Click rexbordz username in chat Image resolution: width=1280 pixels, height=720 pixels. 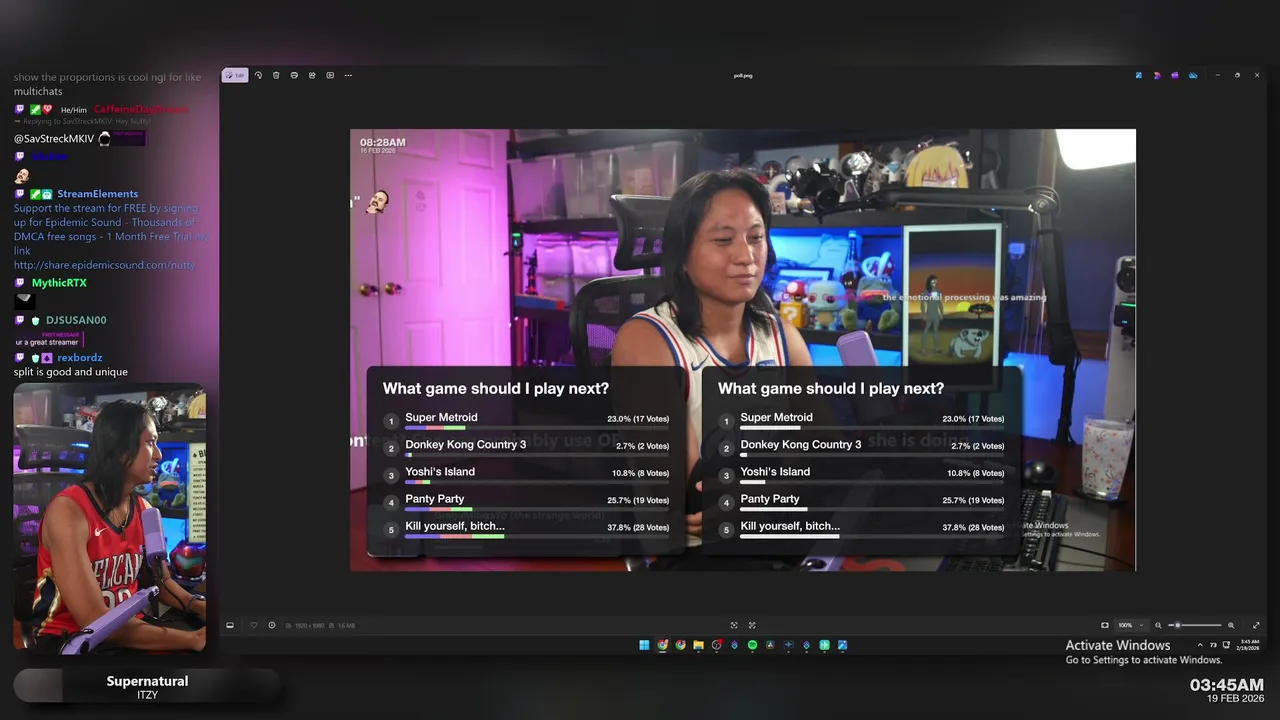coord(80,357)
